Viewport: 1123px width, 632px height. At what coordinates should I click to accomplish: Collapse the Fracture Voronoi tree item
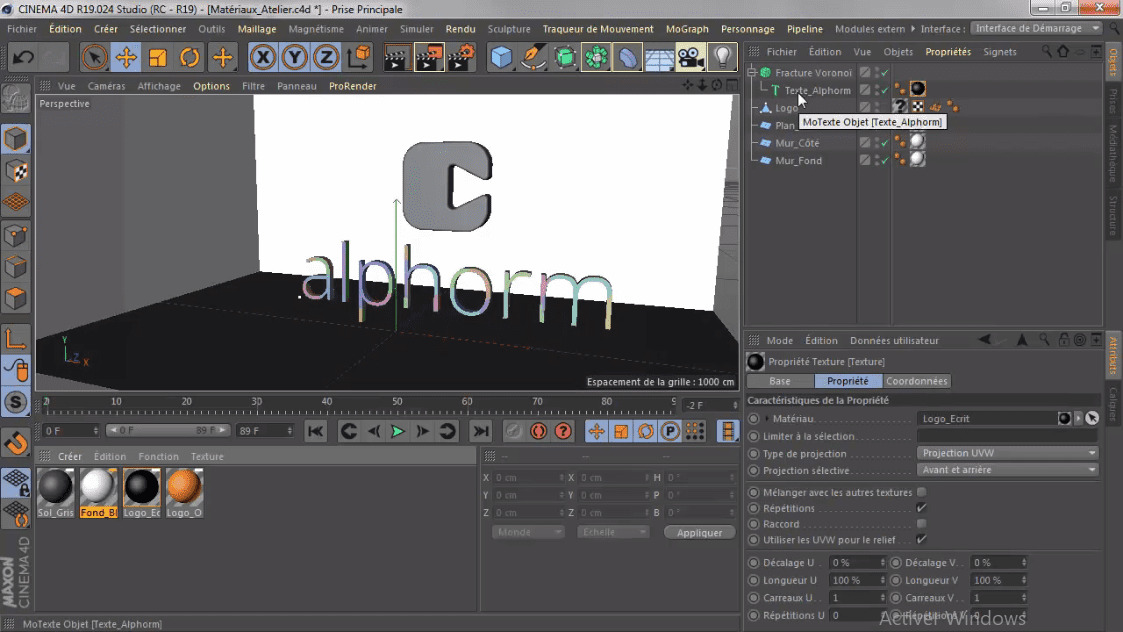752,72
